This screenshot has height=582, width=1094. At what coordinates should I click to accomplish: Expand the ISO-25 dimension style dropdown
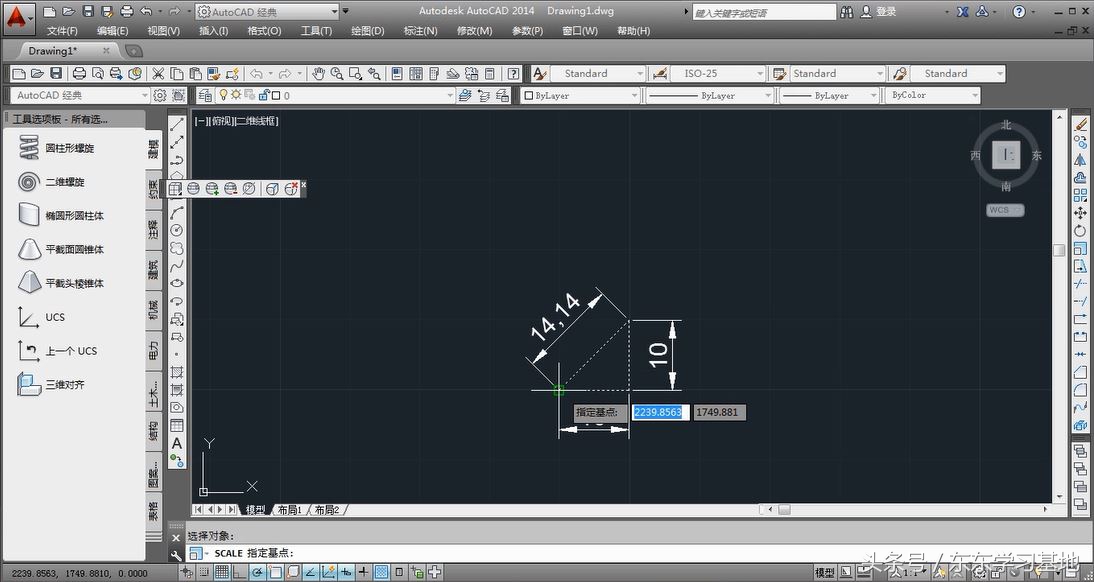(719, 74)
